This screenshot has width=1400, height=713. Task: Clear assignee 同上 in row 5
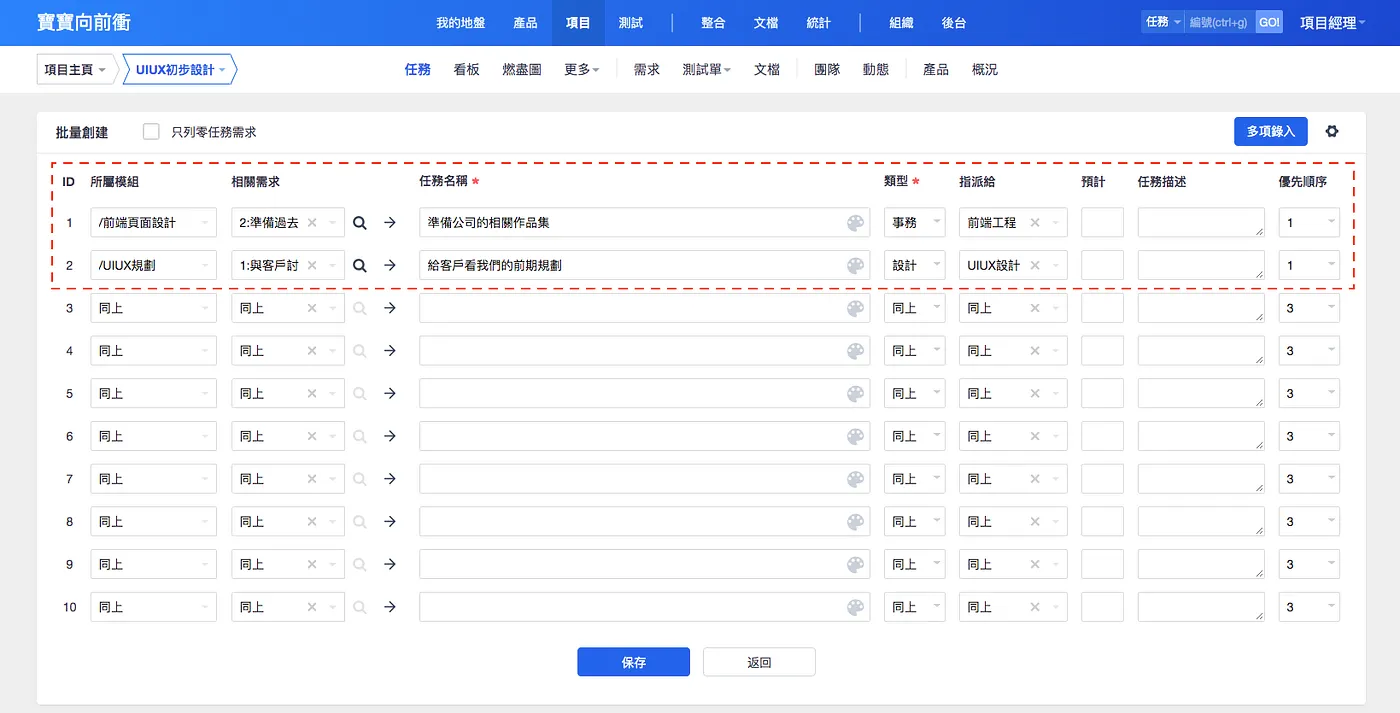tap(1035, 393)
